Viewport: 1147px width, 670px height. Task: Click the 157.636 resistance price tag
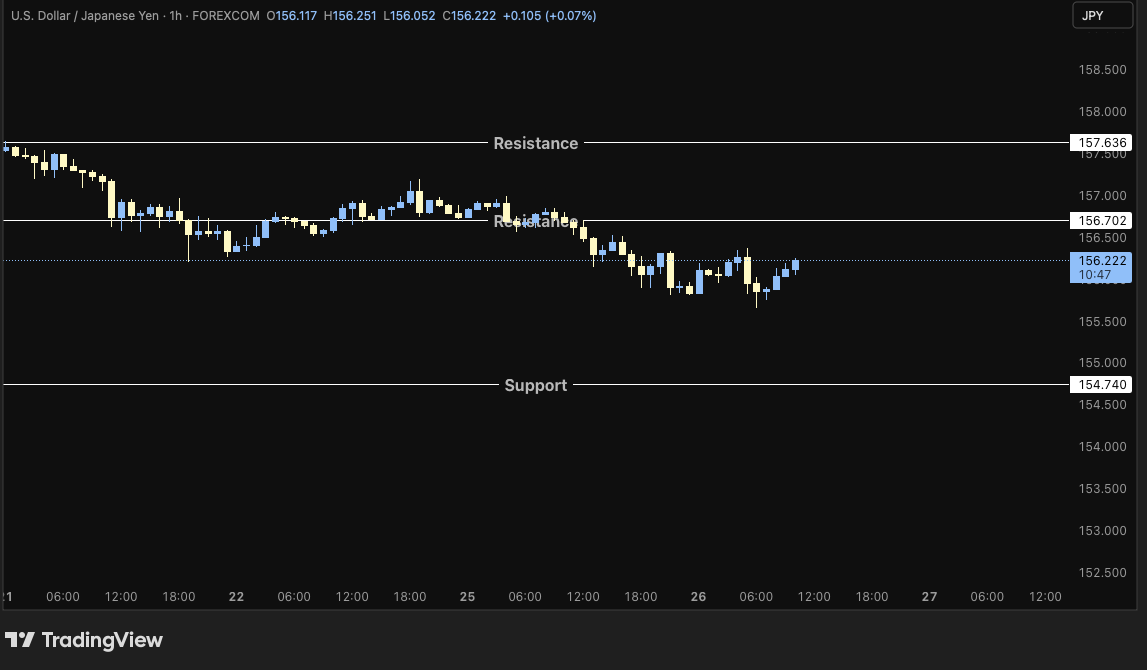pos(1103,143)
